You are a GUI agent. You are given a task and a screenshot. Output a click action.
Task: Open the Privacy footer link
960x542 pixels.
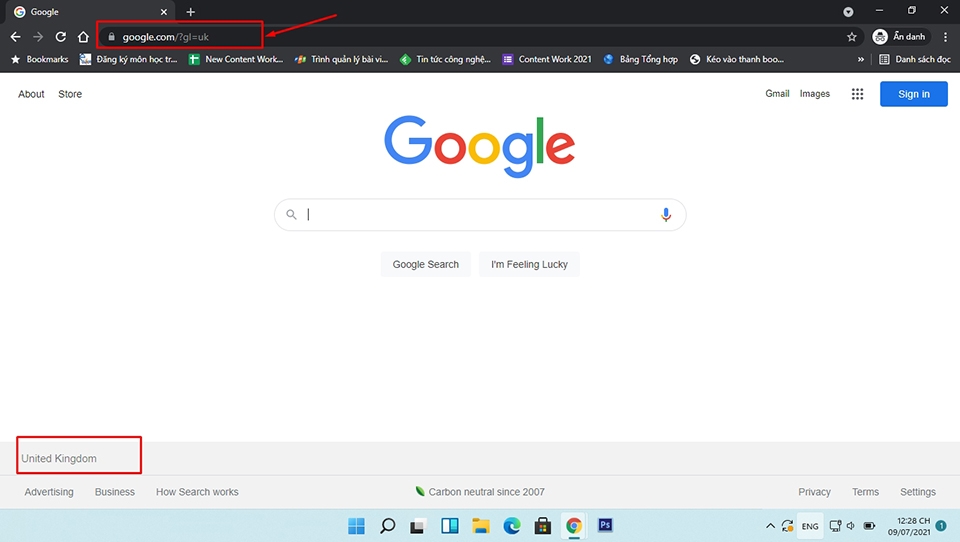click(x=814, y=492)
